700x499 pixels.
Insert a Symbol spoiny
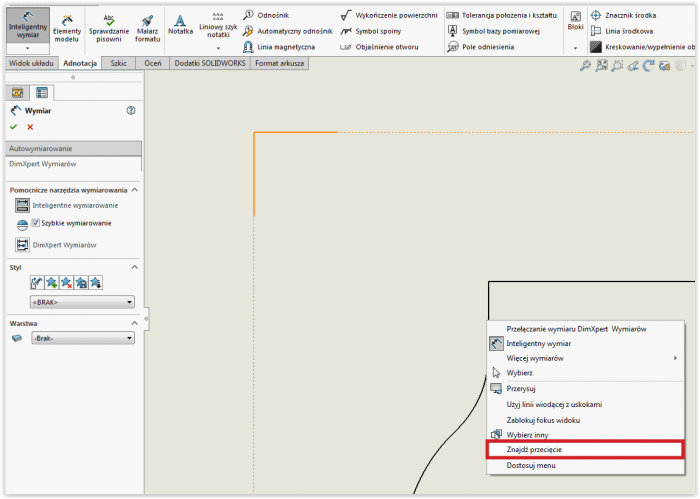[371, 31]
